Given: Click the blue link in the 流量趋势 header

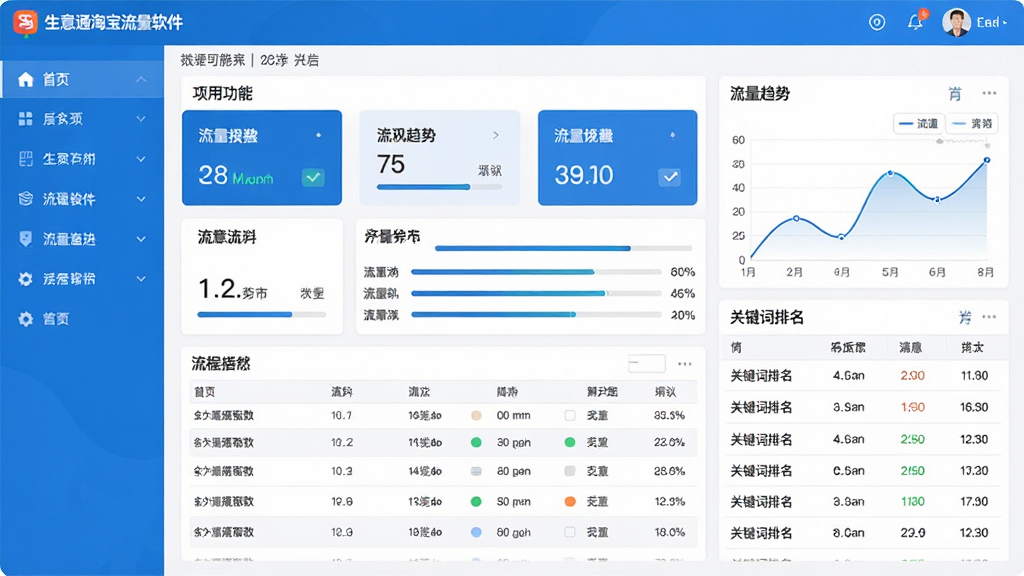Looking at the screenshot, I should pyautogui.click(x=955, y=93).
